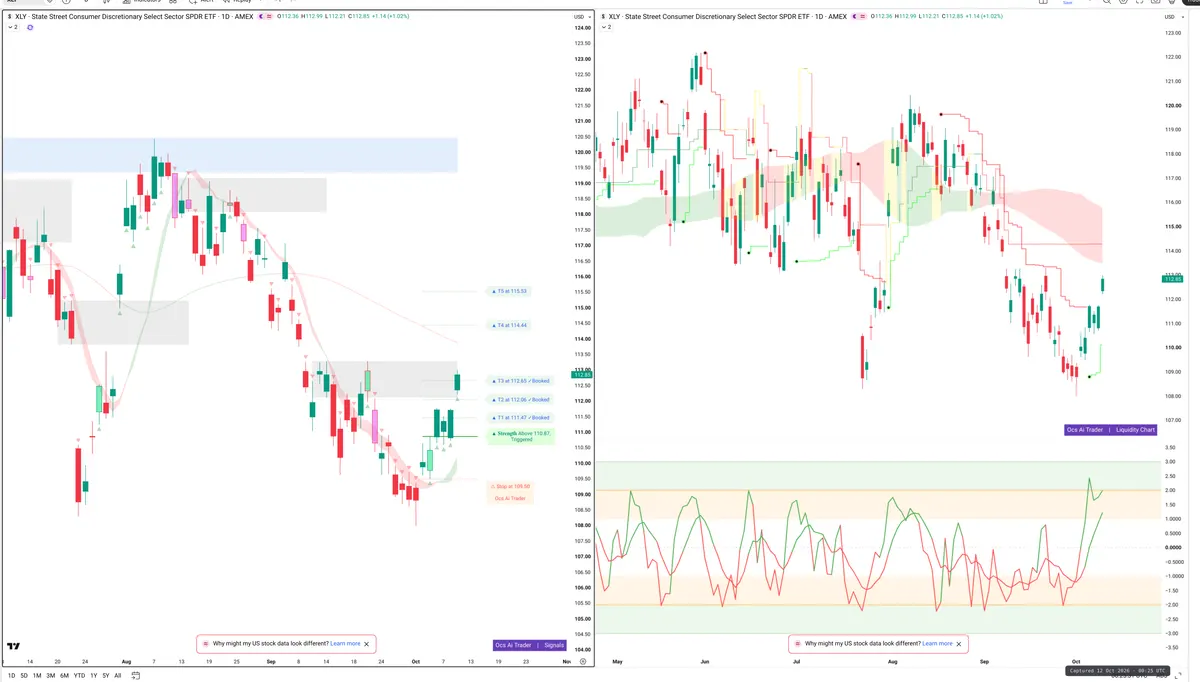
Task: Click the T5 at 115.53 target label
Action: 507,291
